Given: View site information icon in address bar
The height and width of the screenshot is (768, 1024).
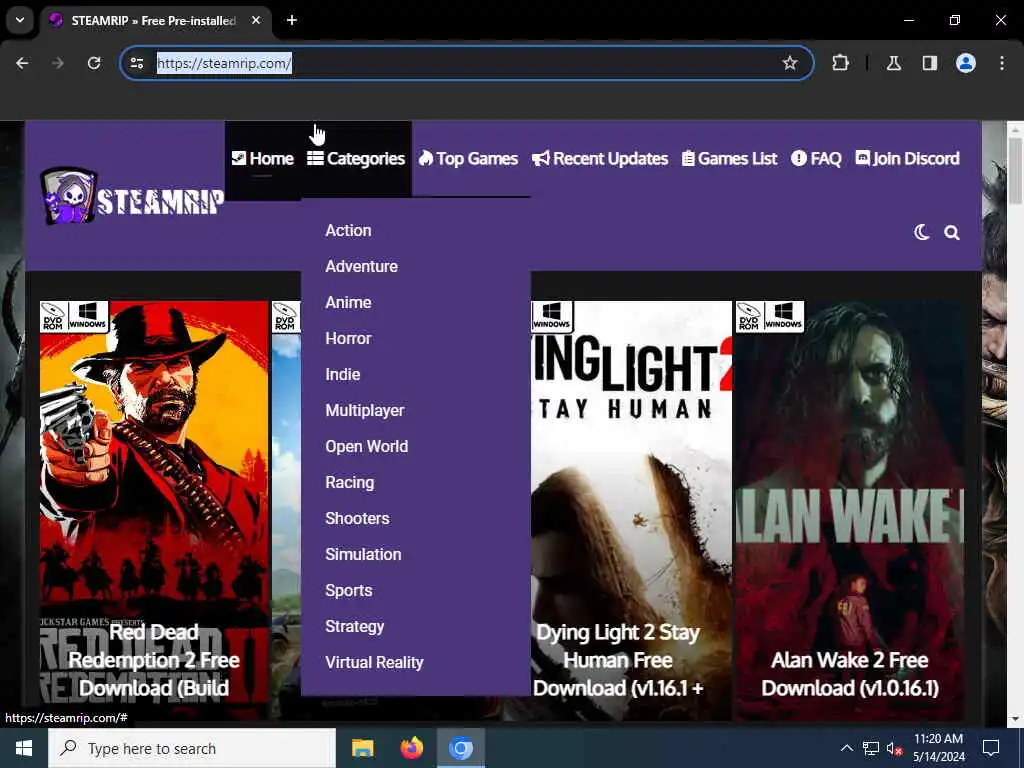Looking at the screenshot, I should click(137, 63).
